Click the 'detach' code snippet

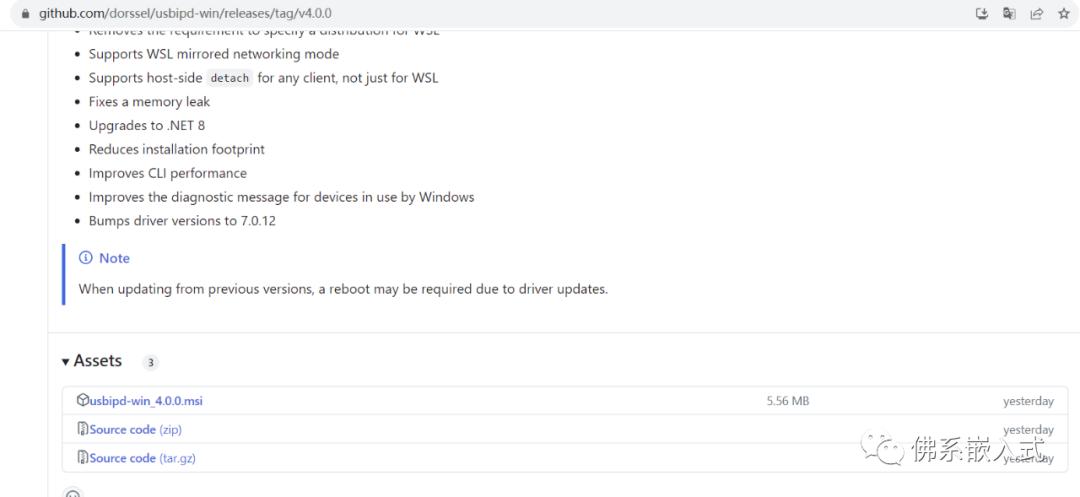tap(229, 78)
